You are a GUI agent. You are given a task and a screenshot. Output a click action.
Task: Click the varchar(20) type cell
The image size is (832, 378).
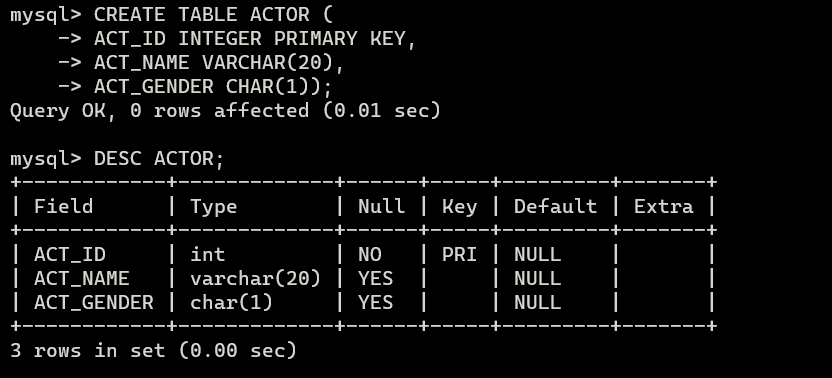[256, 279]
